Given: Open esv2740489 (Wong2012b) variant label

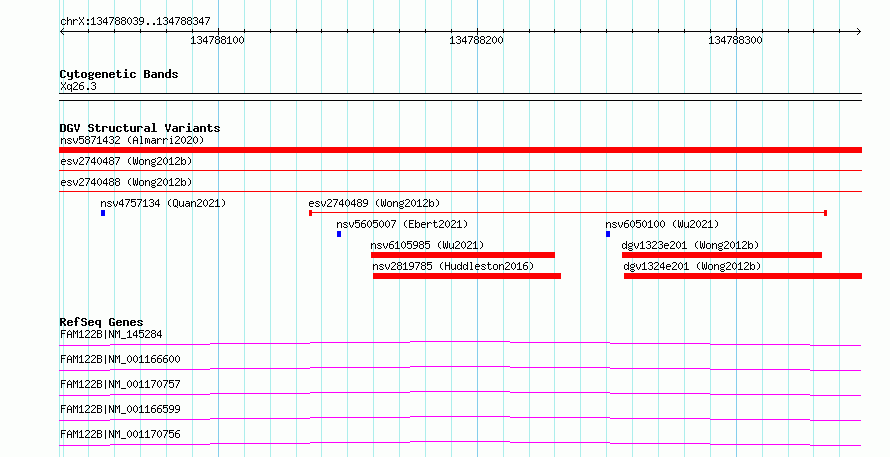Looking at the screenshot, I should [374, 203].
